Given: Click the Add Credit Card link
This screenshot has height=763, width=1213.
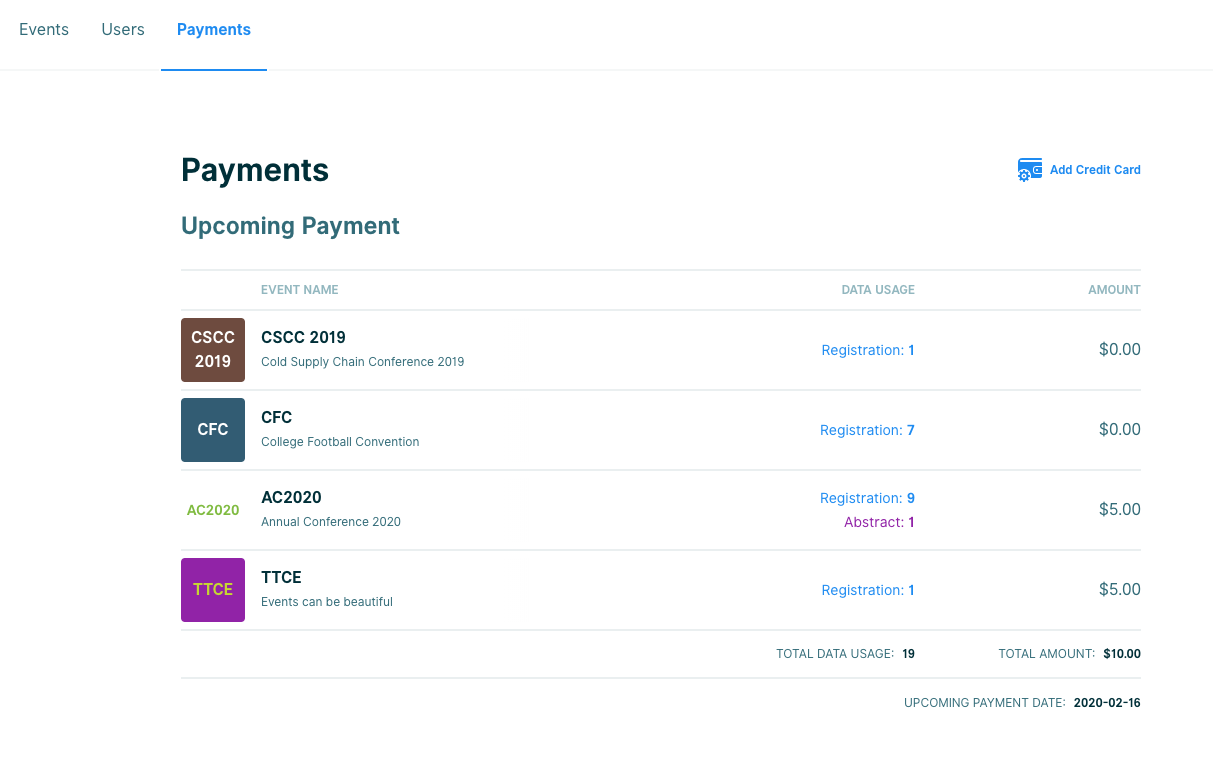Looking at the screenshot, I should (x=1094, y=170).
